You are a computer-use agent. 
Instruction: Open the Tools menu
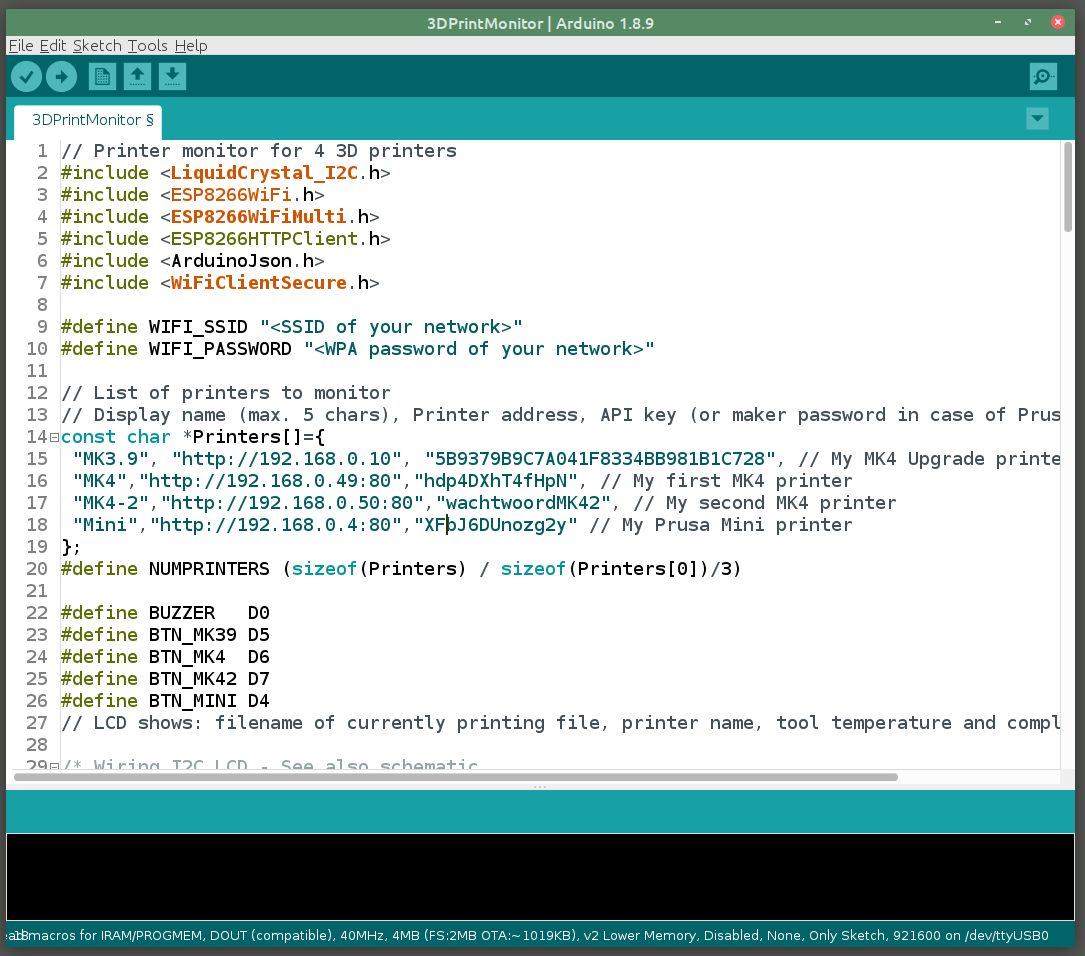[x=148, y=45]
